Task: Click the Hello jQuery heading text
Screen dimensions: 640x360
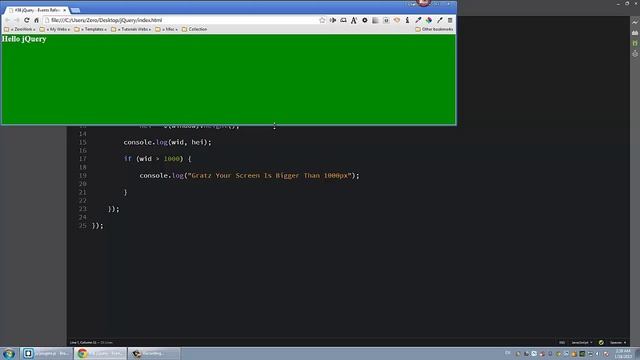Action: click(24, 39)
